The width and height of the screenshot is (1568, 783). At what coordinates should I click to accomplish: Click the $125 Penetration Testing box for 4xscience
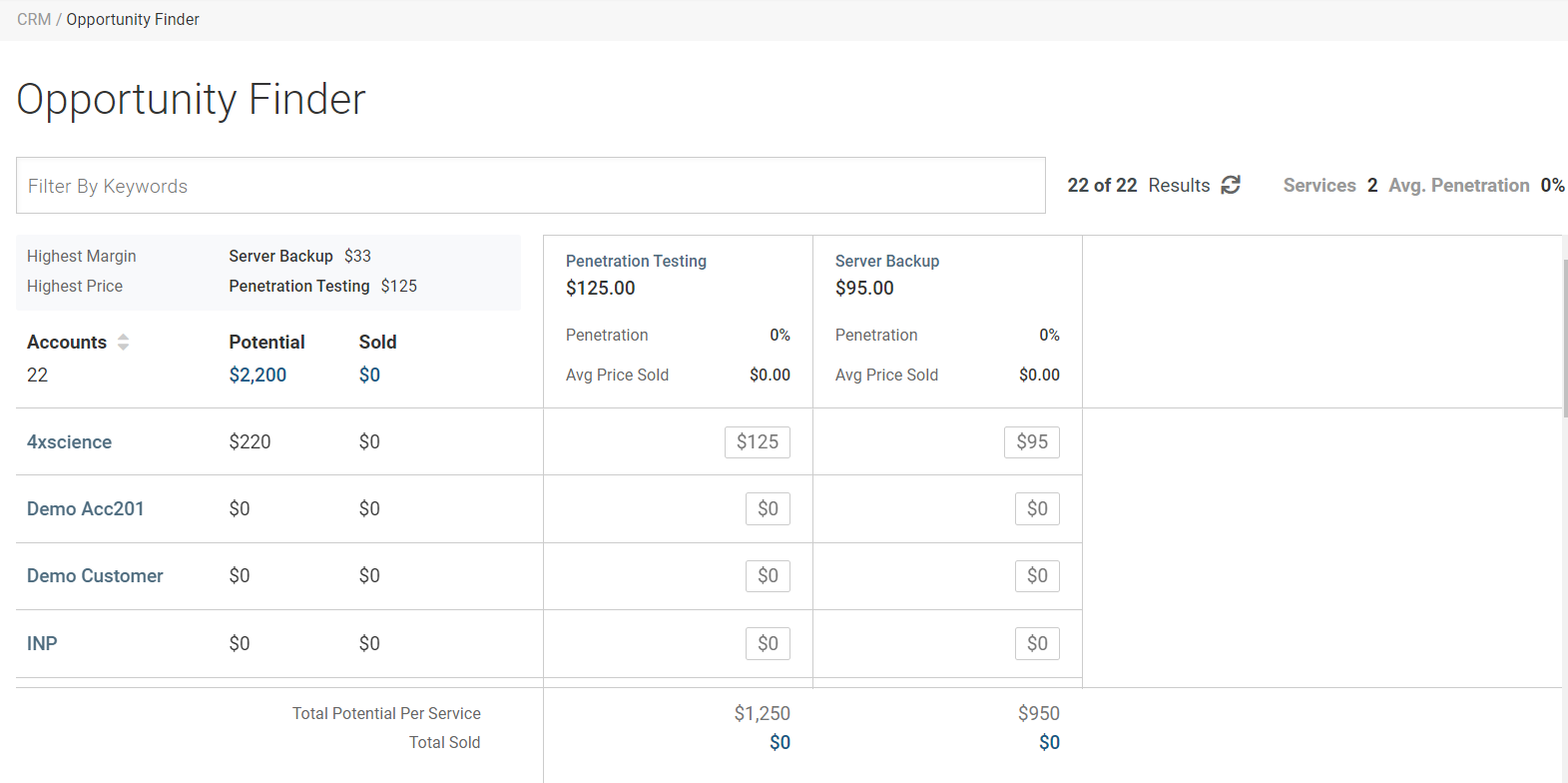point(757,442)
